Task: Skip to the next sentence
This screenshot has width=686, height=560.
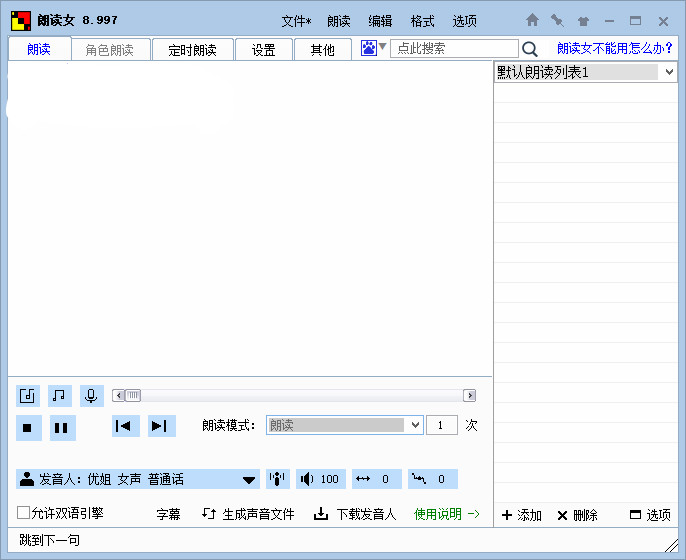Action: [160, 426]
